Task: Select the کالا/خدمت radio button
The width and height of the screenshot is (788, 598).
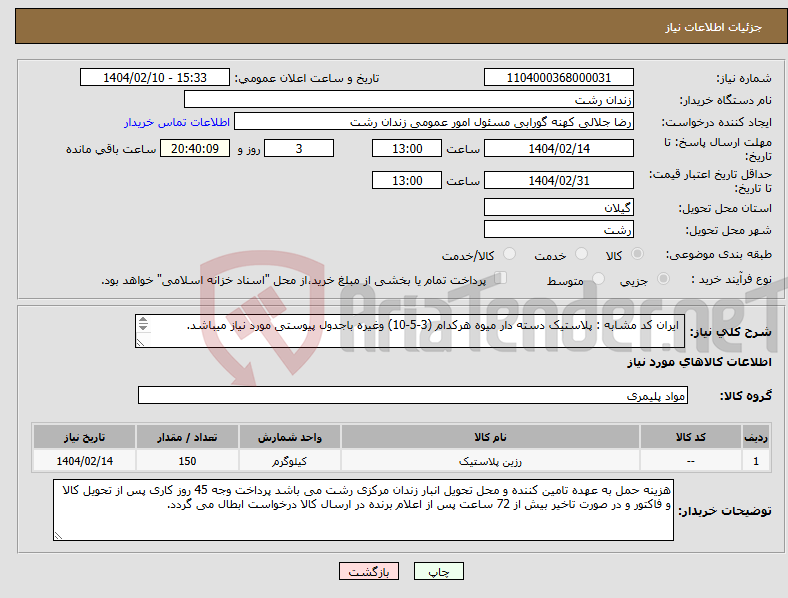Action: (x=510, y=254)
